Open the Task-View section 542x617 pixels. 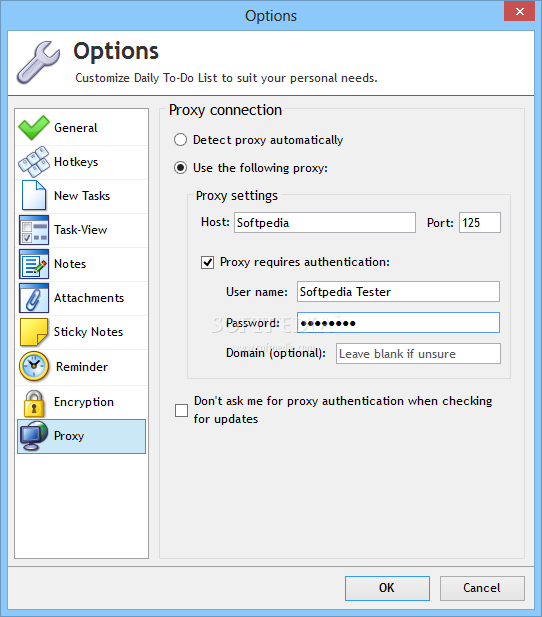[81, 230]
